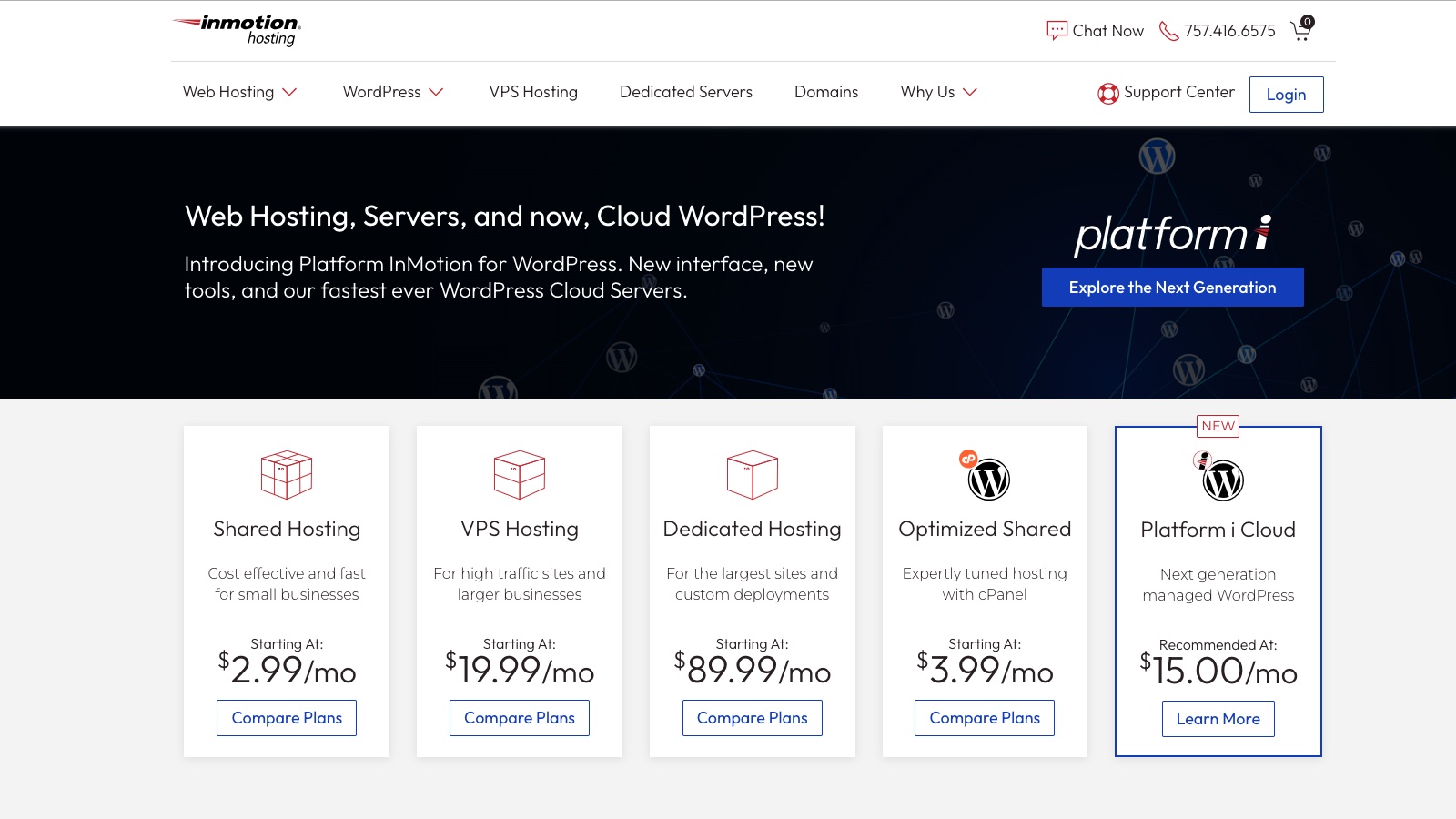Click the $2.99/mo price

pos(287,669)
